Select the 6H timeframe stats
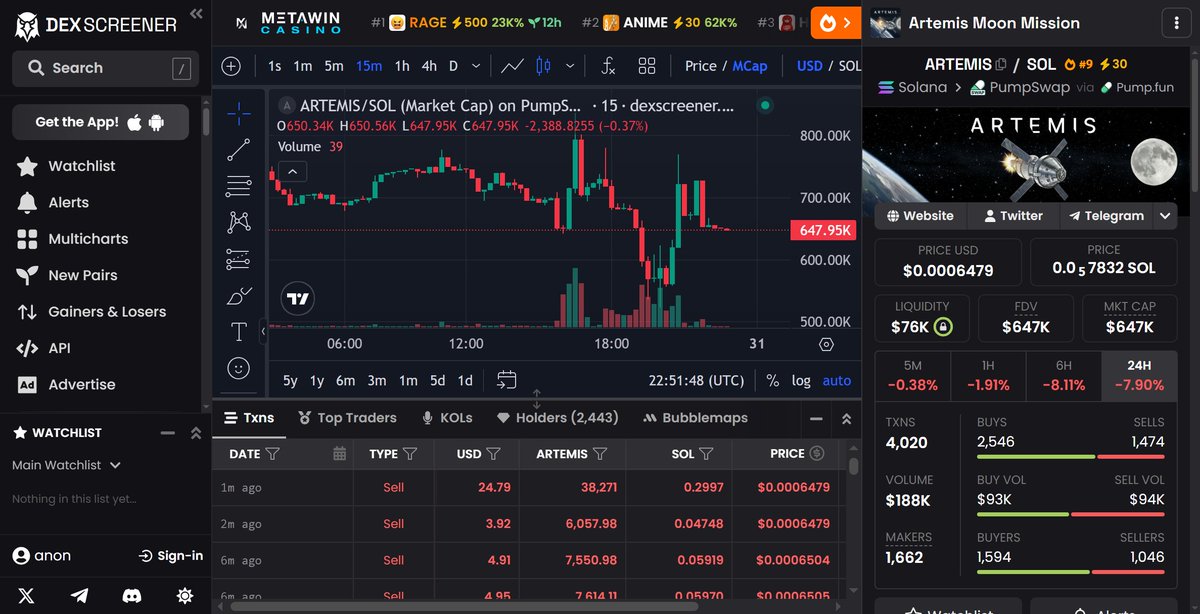 [1063, 376]
